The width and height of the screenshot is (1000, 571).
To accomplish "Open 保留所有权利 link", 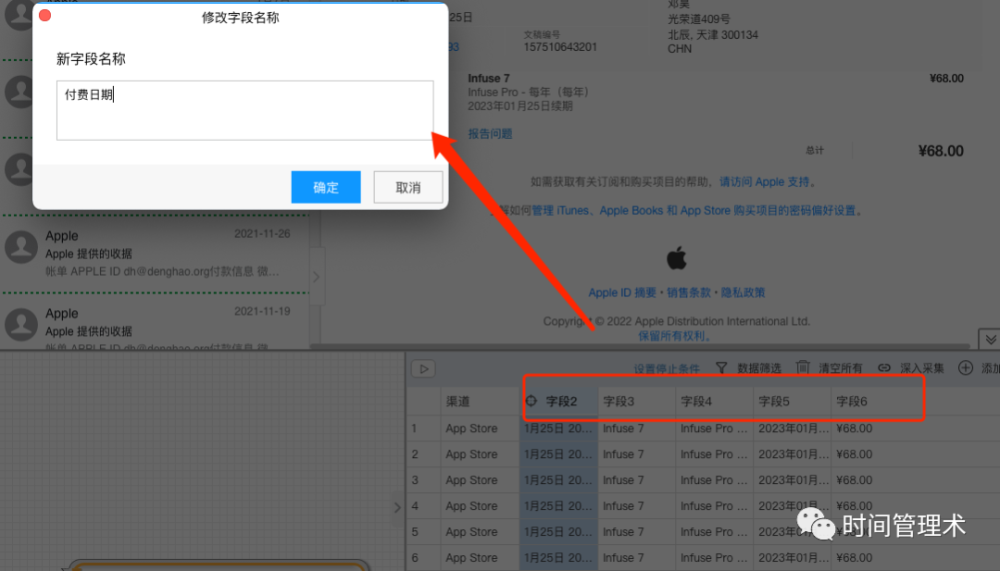I will click(x=672, y=336).
